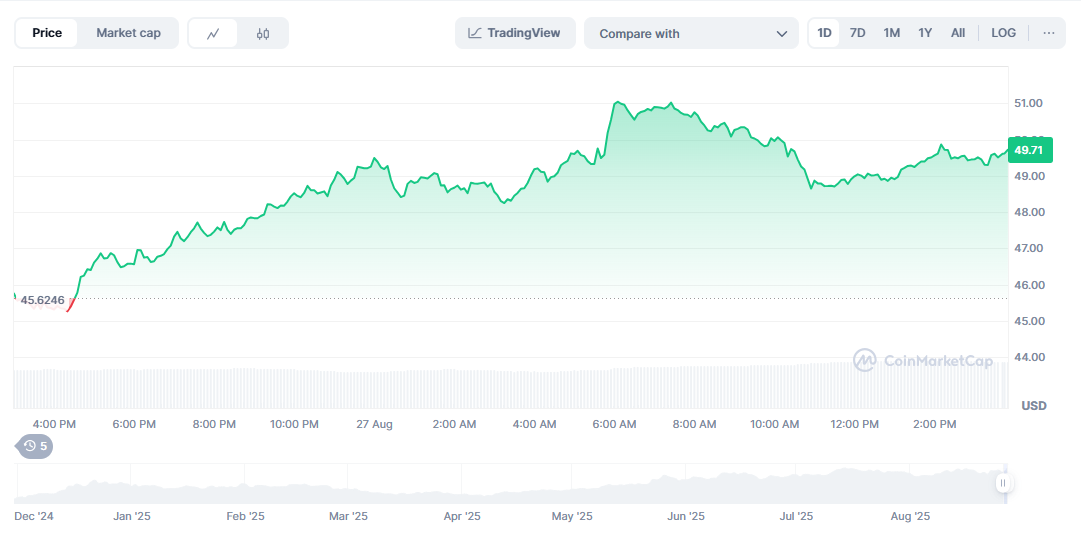Toggle LOG scale
Image resolution: width=1081 pixels, height=535 pixels.
(1003, 33)
